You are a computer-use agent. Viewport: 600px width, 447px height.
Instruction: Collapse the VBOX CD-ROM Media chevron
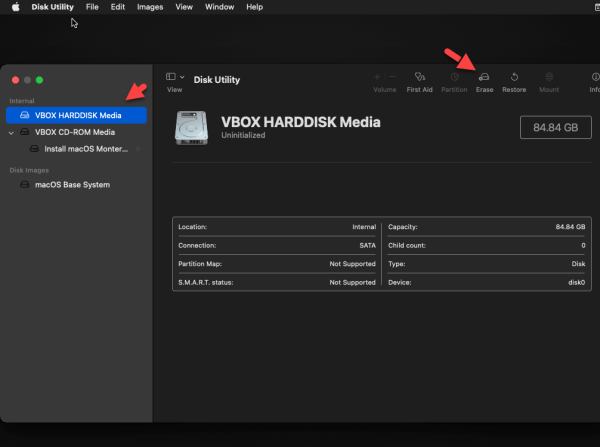click(11, 132)
